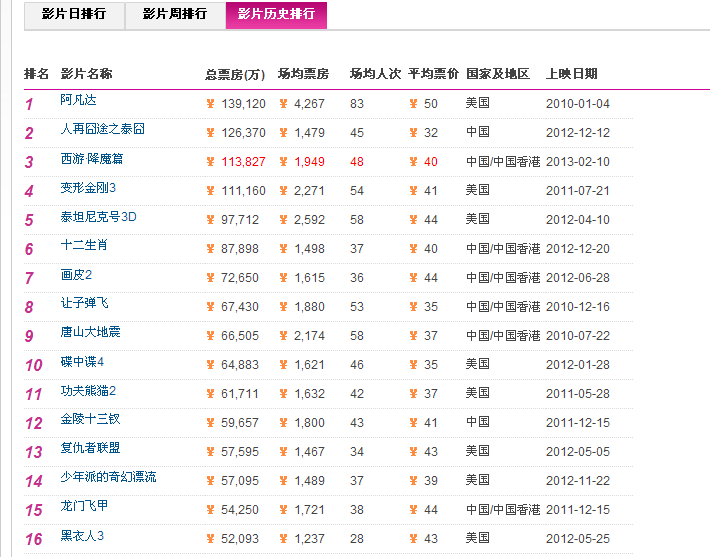Open movie link 人再囧途之泰囧
The height and width of the screenshot is (557, 710).
(103, 129)
